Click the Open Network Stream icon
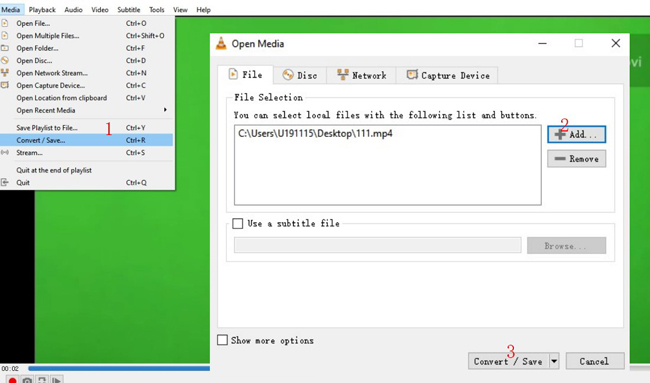This screenshot has width=650, height=383. [5, 73]
